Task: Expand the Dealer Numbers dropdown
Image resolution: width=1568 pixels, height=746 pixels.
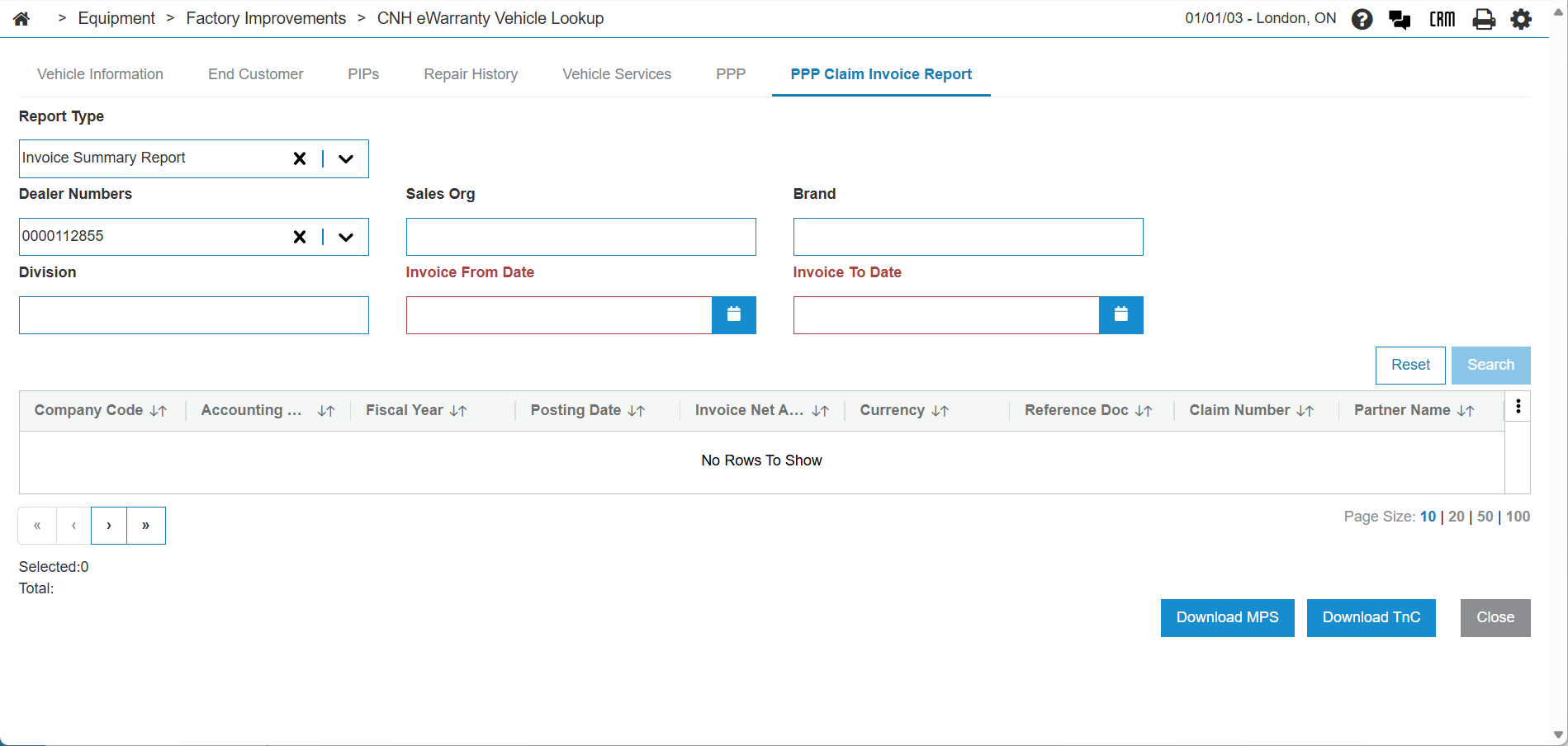Action: click(346, 237)
